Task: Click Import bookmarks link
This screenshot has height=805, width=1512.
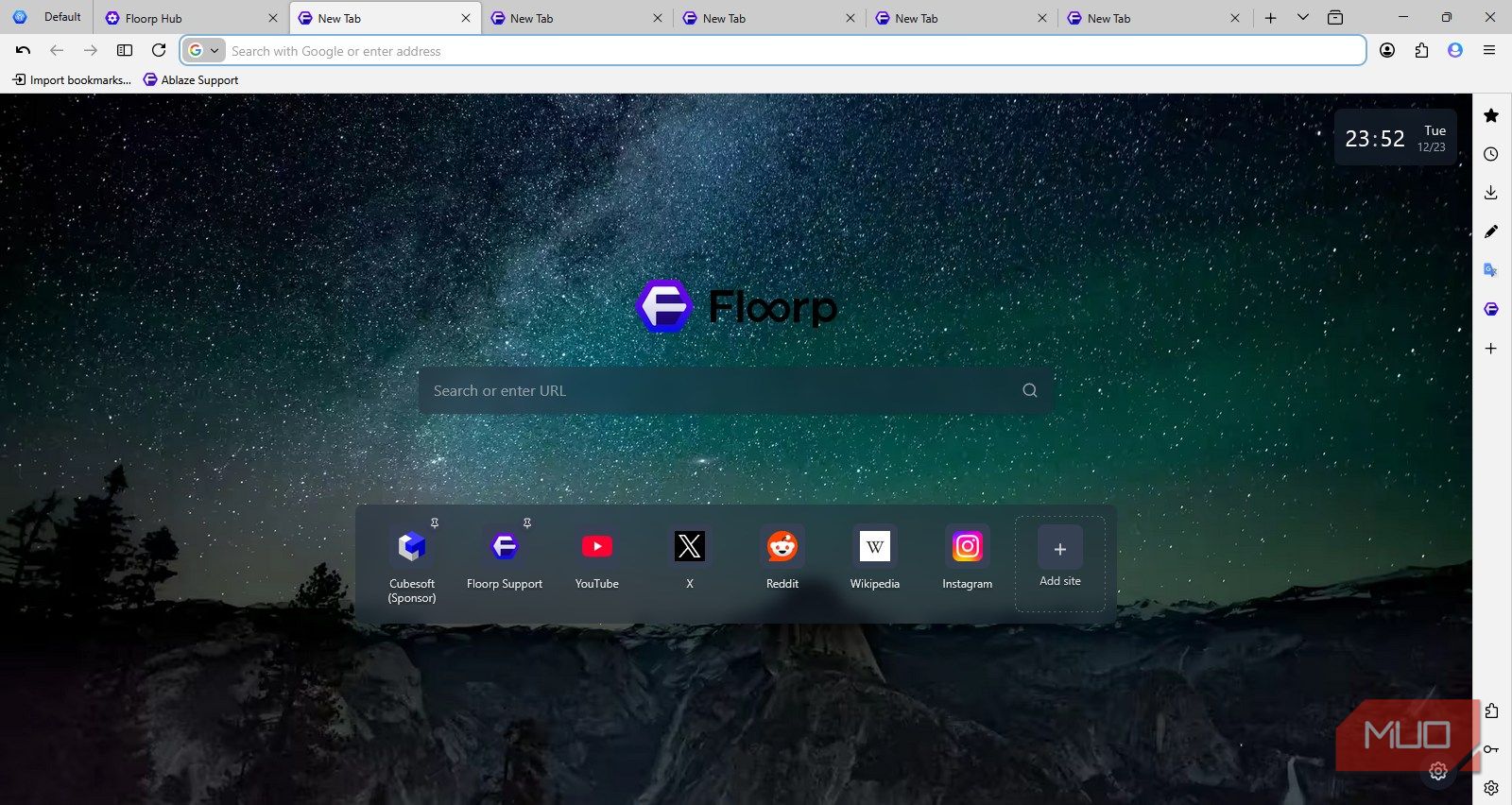Action: 72,80
